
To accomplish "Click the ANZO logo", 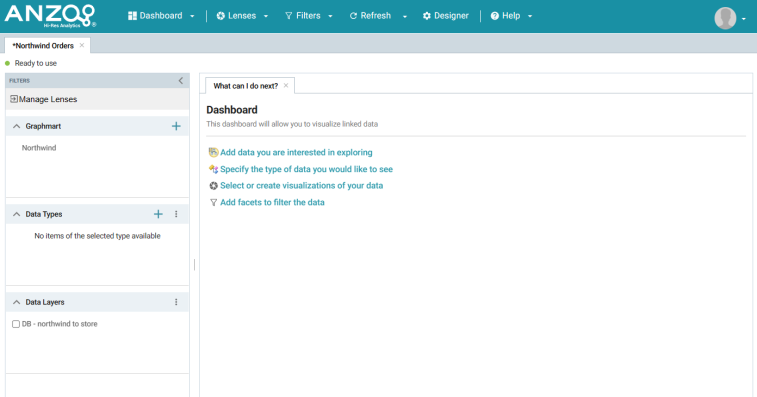I will pyautogui.click(x=50, y=16).
